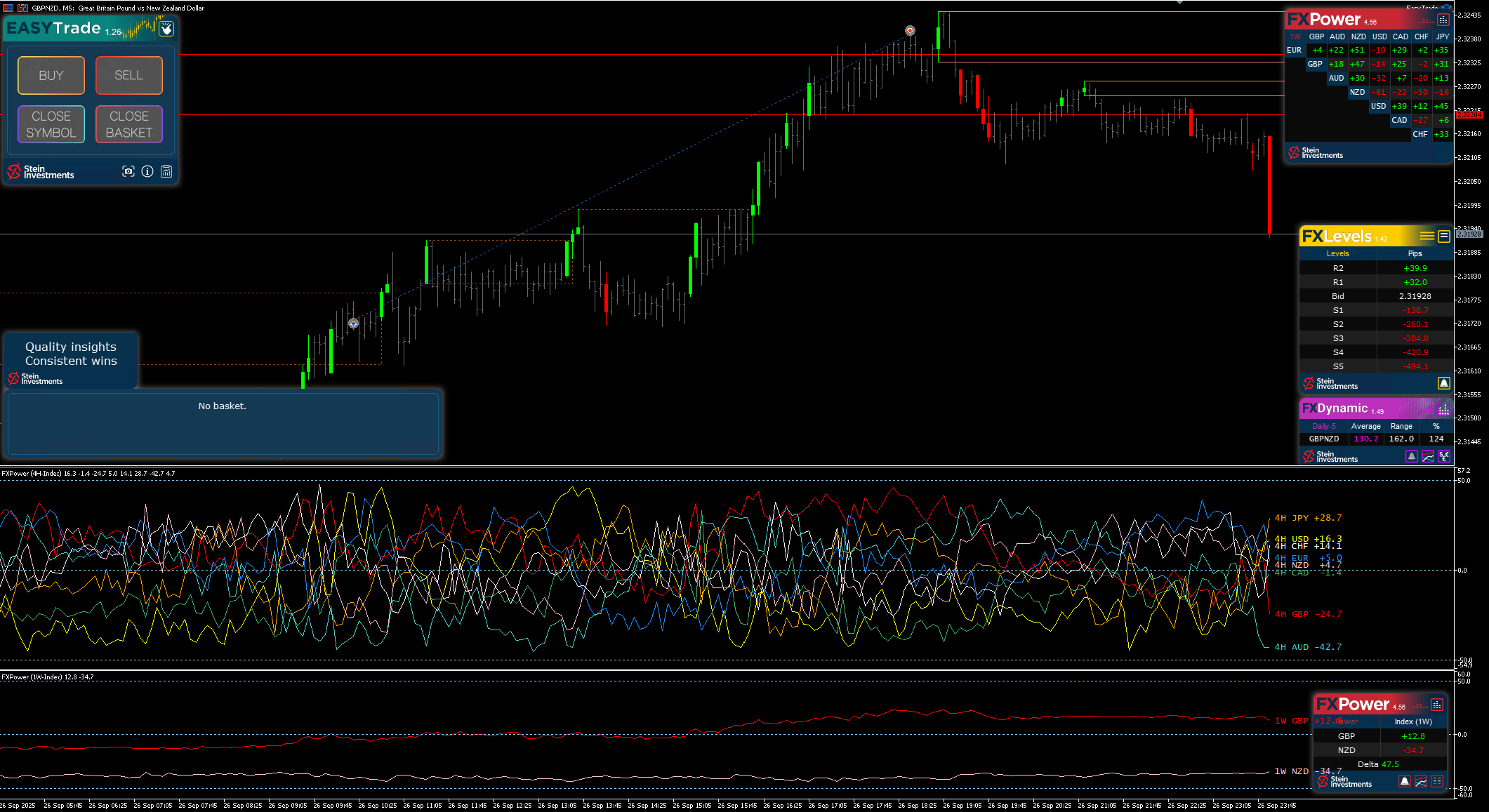Toggle the FXDynamic alert bell icon
The height and width of the screenshot is (812, 1489).
[x=1411, y=456]
